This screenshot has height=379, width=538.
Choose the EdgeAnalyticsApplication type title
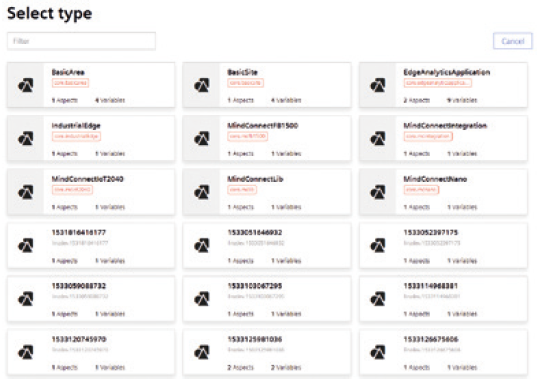[x=446, y=72]
